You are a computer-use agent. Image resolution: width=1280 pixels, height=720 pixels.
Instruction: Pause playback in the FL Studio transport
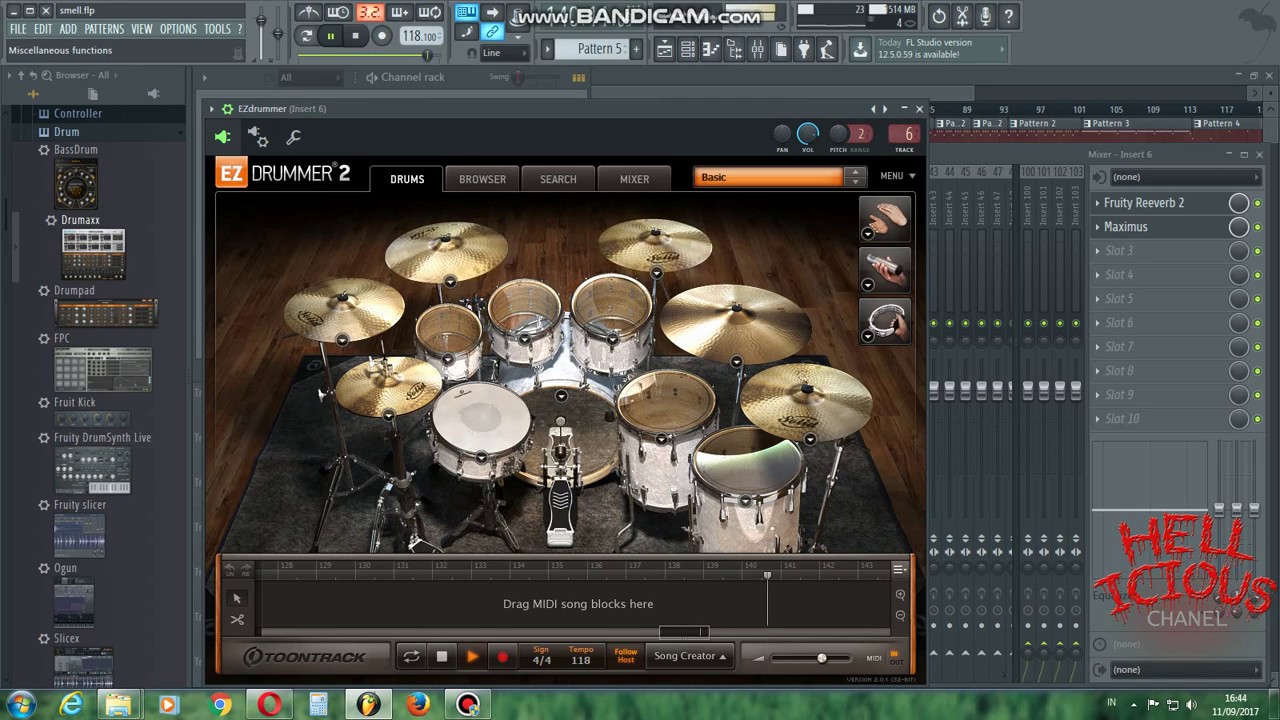click(x=331, y=36)
